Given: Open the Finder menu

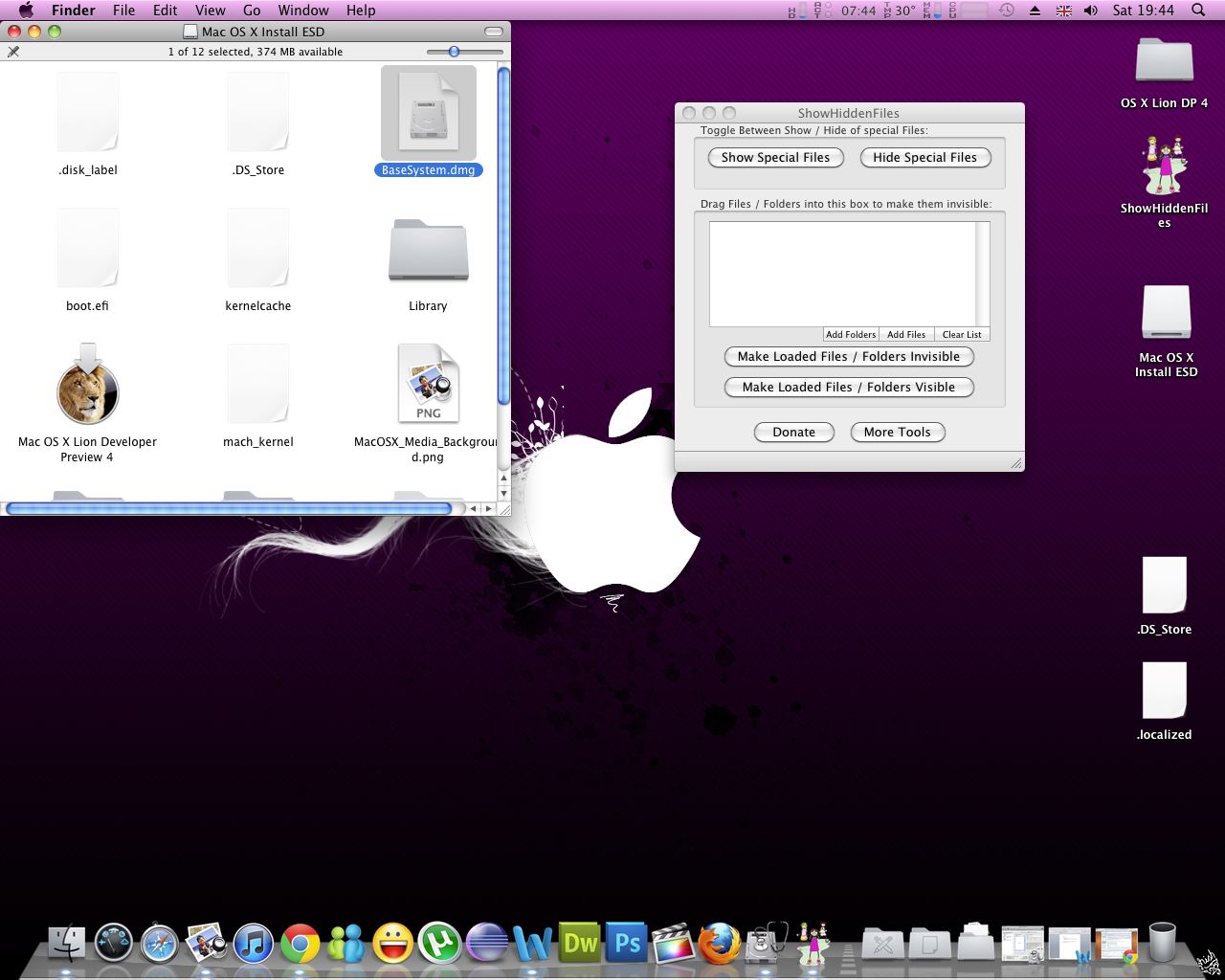Looking at the screenshot, I should pos(74,11).
